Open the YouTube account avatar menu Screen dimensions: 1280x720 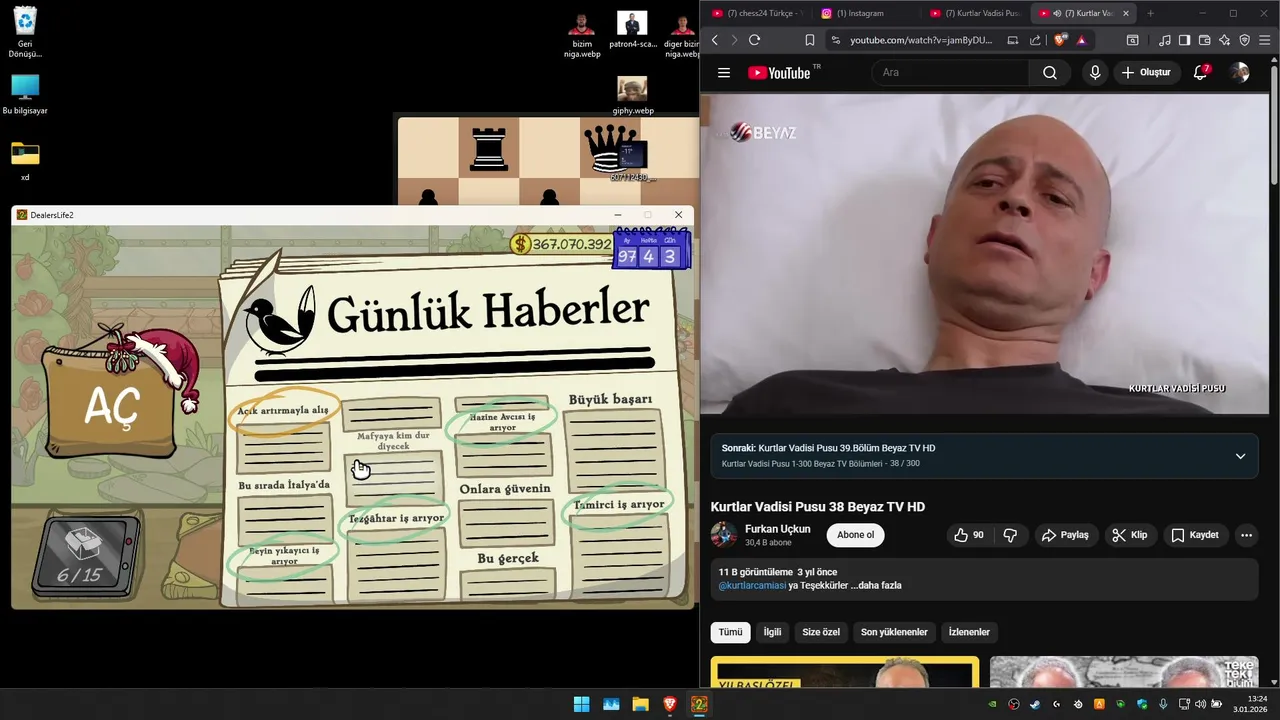1240,73
